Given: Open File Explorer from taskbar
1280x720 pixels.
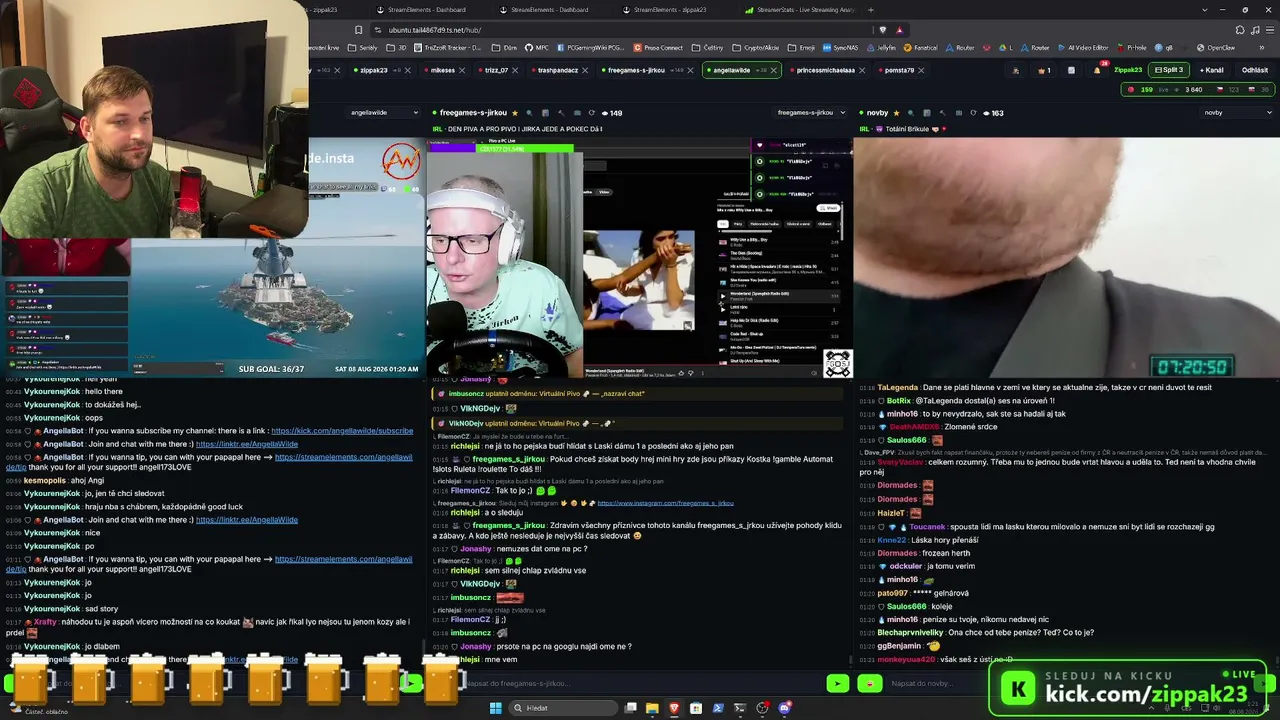Looking at the screenshot, I should click(x=652, y=708).
